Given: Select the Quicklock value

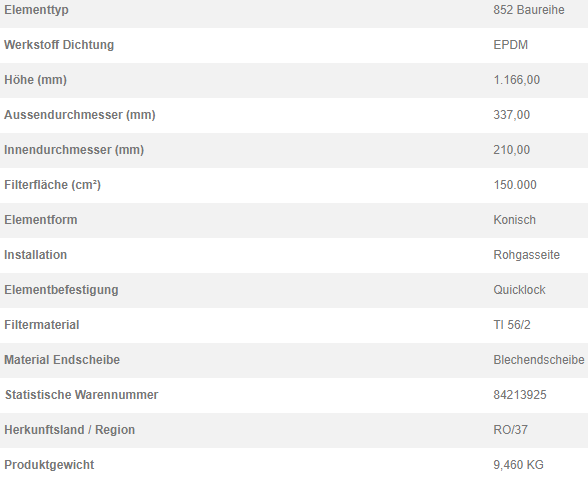Looking at the screenshot, I should [519, 290].
